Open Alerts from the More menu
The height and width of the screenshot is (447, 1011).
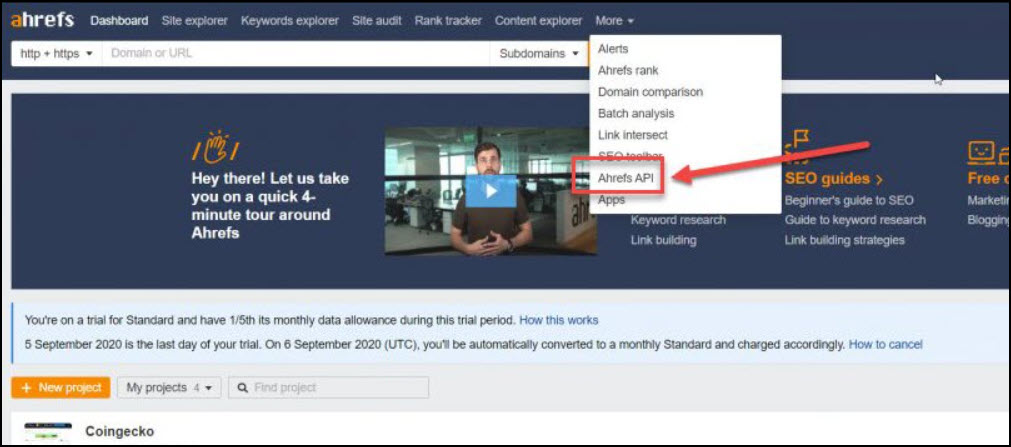pyautogui.click(x=613, y=49)
